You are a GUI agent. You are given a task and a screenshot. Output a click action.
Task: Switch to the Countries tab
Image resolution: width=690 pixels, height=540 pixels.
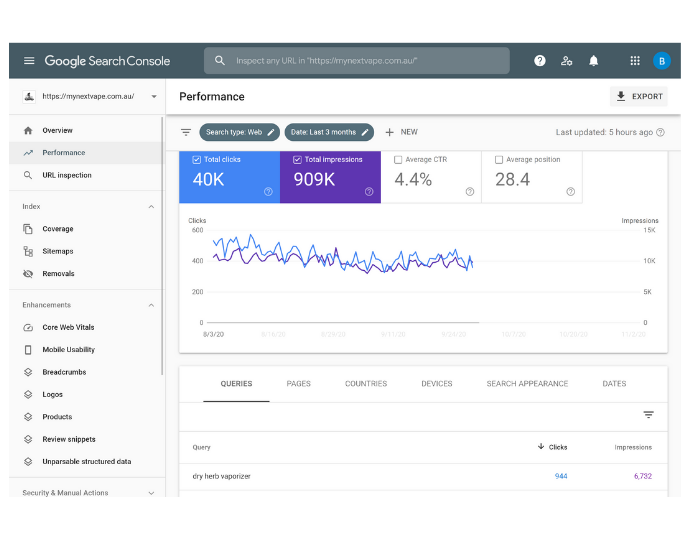point(366,384)
